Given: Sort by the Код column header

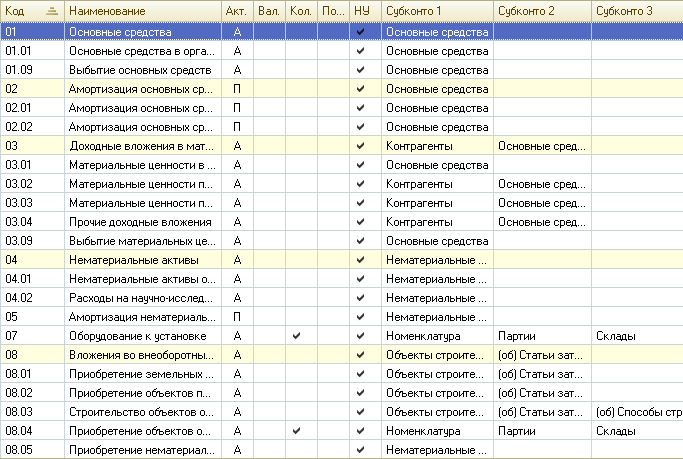Looking at the screenshot, I should 32,11.
